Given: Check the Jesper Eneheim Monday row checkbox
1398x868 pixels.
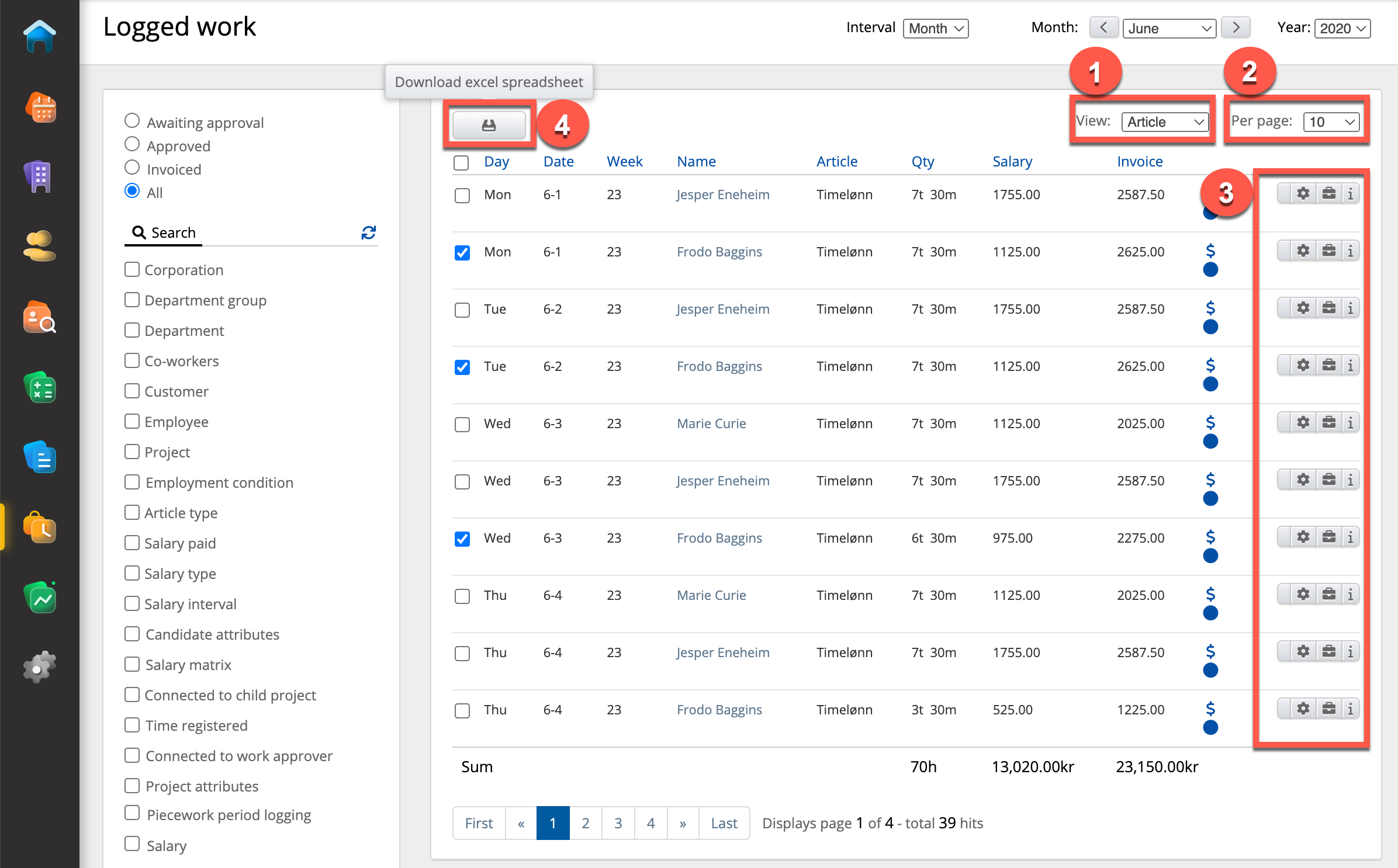Looking at the screenshot, I should (462, 195).
